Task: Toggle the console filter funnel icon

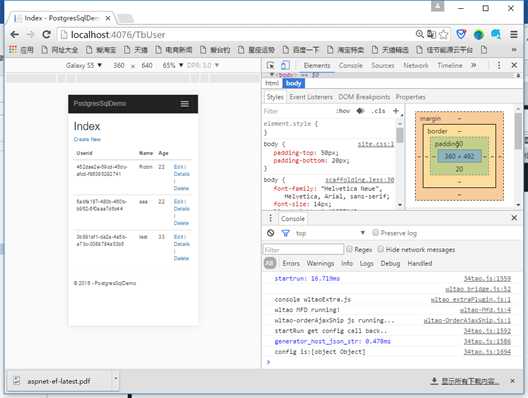Action: pos(286,233)
